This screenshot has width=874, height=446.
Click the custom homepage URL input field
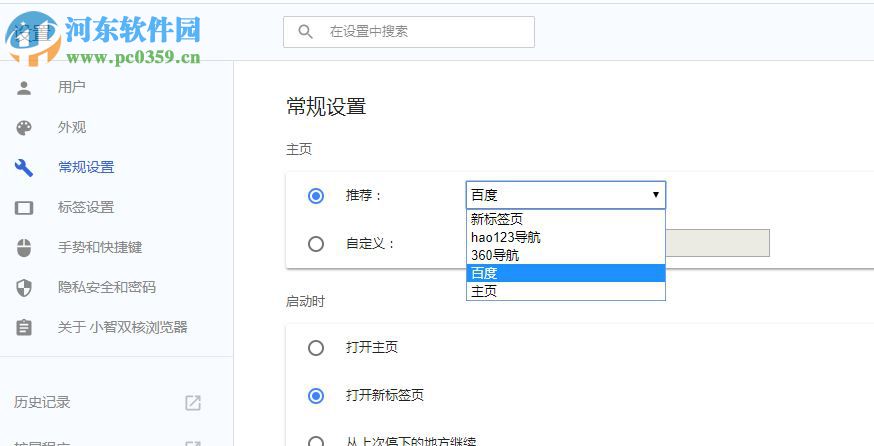pyautogui.click(x=717, y=243)
